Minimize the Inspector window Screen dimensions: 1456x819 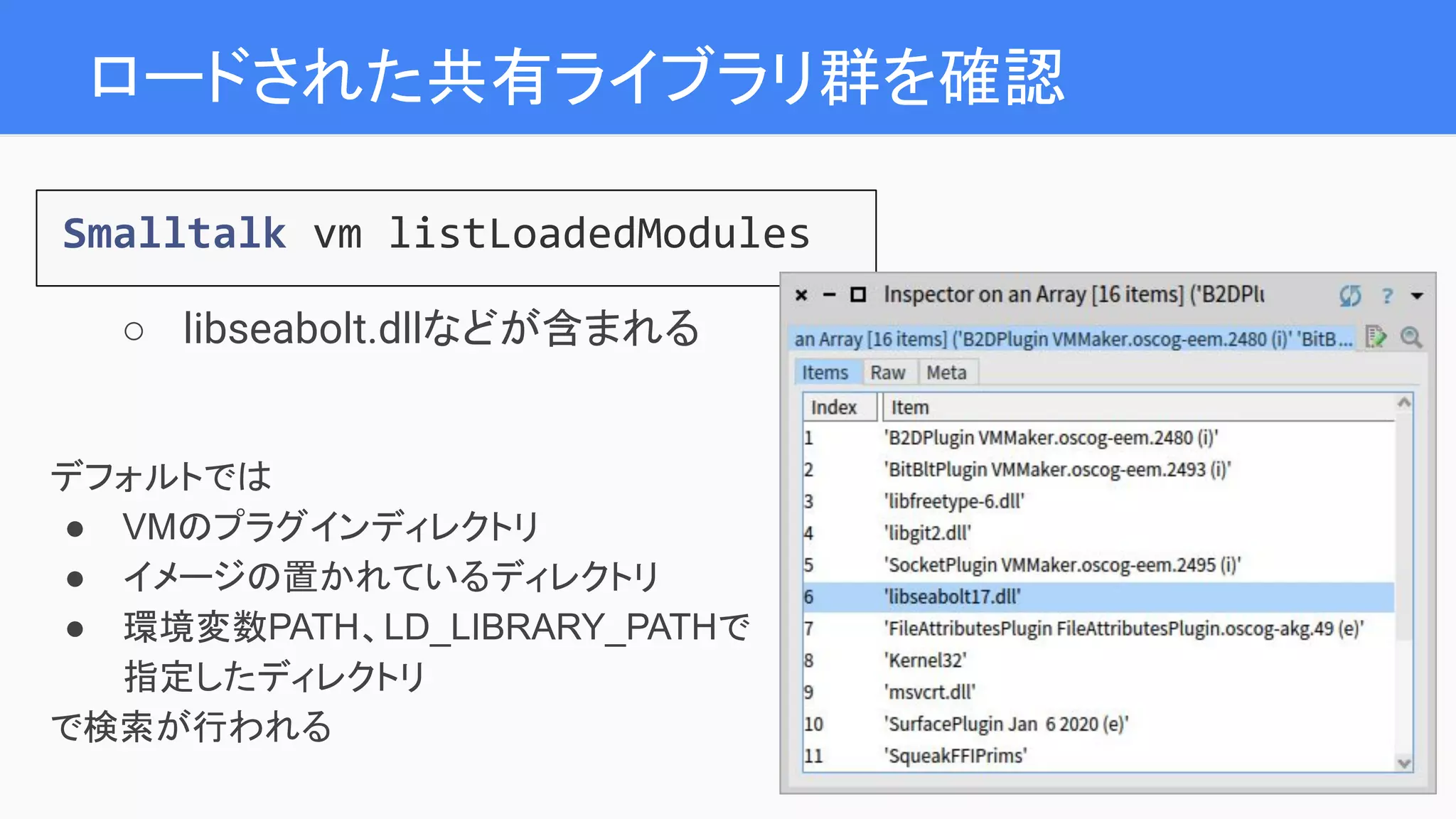click(829, 294)
